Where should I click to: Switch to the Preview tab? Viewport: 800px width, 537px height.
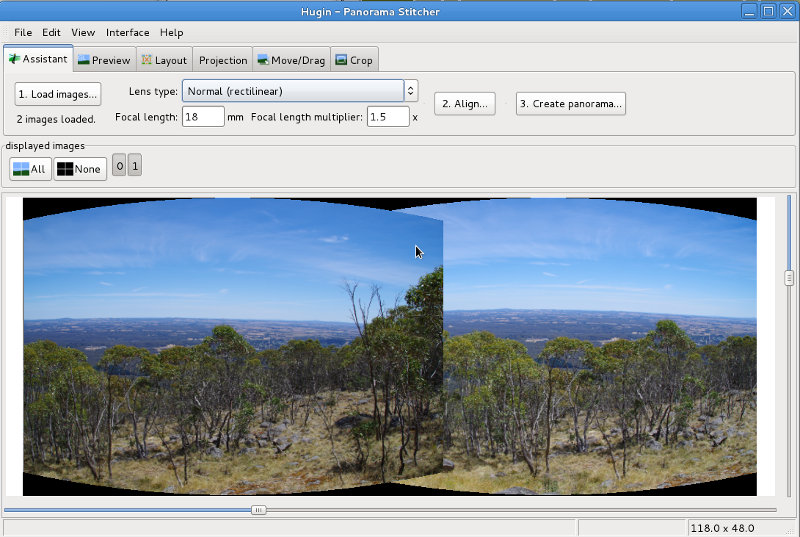105,60
